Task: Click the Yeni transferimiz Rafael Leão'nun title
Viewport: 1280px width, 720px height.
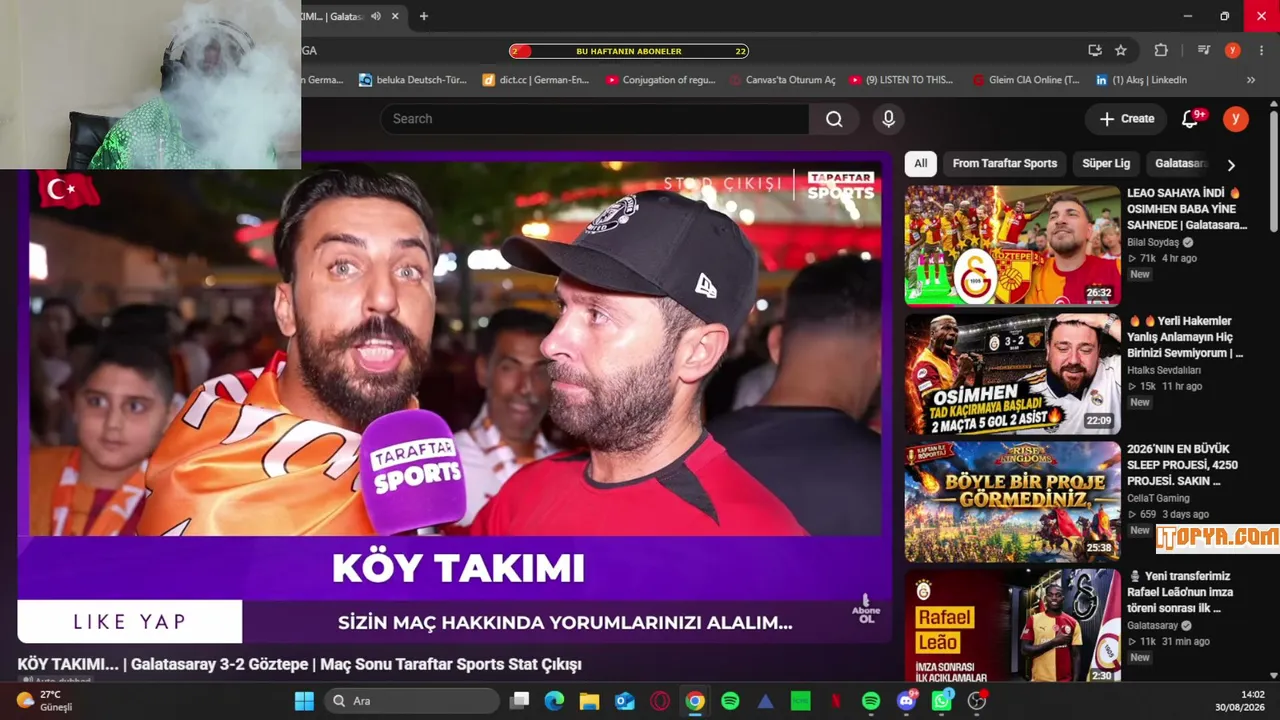Action: click(x=1181, y=592)
